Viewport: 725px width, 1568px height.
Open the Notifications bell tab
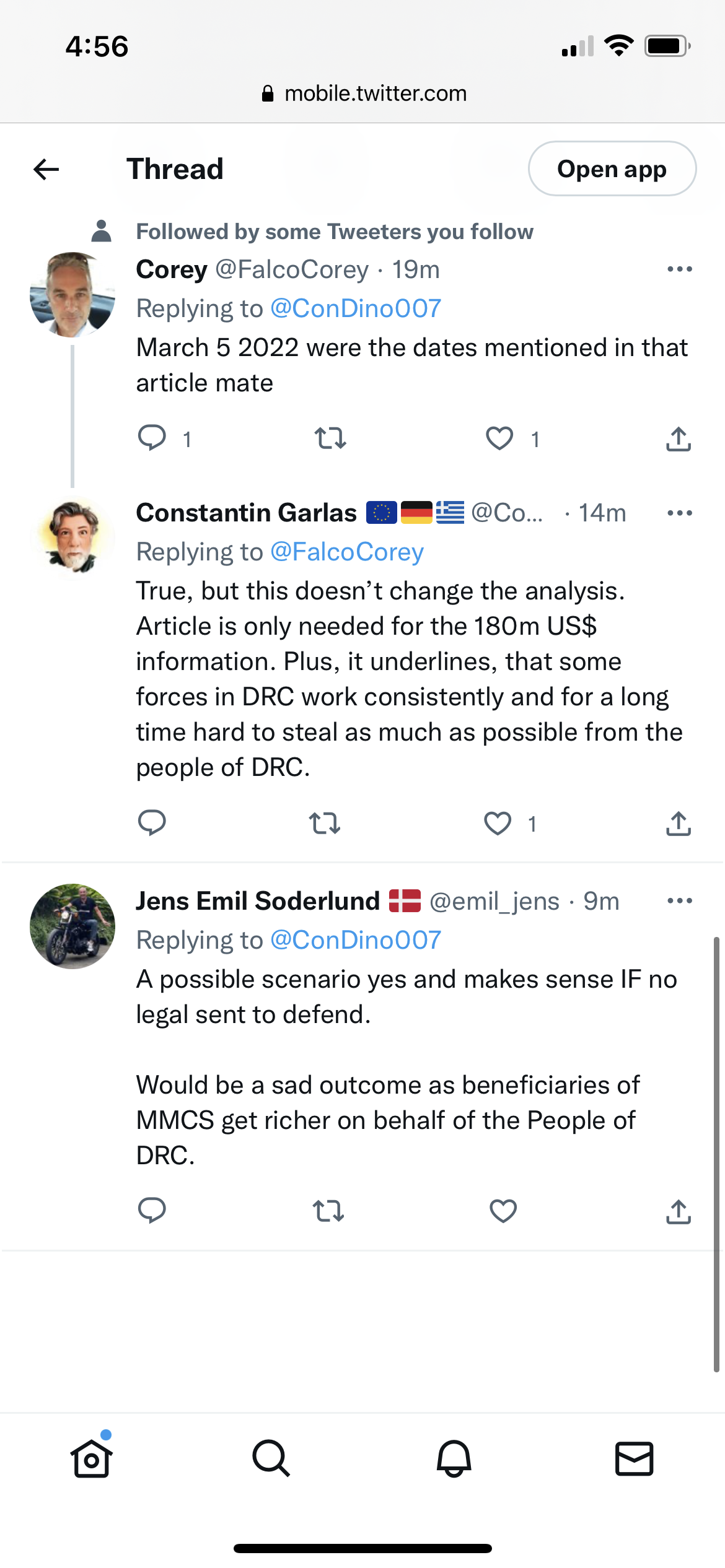(x=454, y=1458)
